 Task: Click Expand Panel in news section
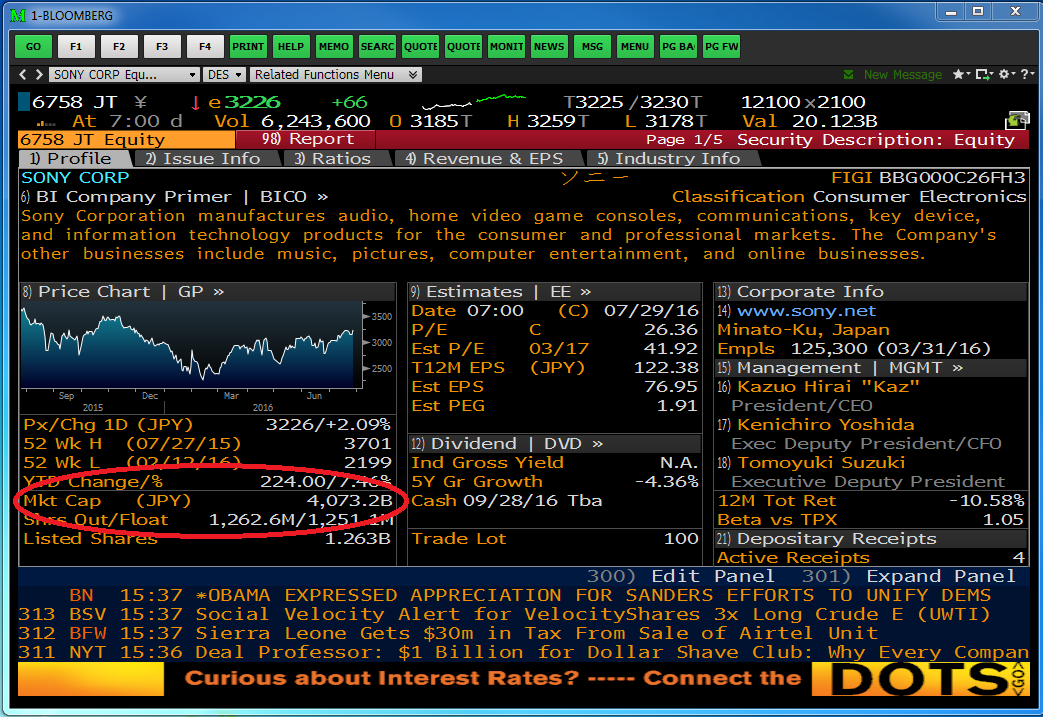(x=940, y=576)
